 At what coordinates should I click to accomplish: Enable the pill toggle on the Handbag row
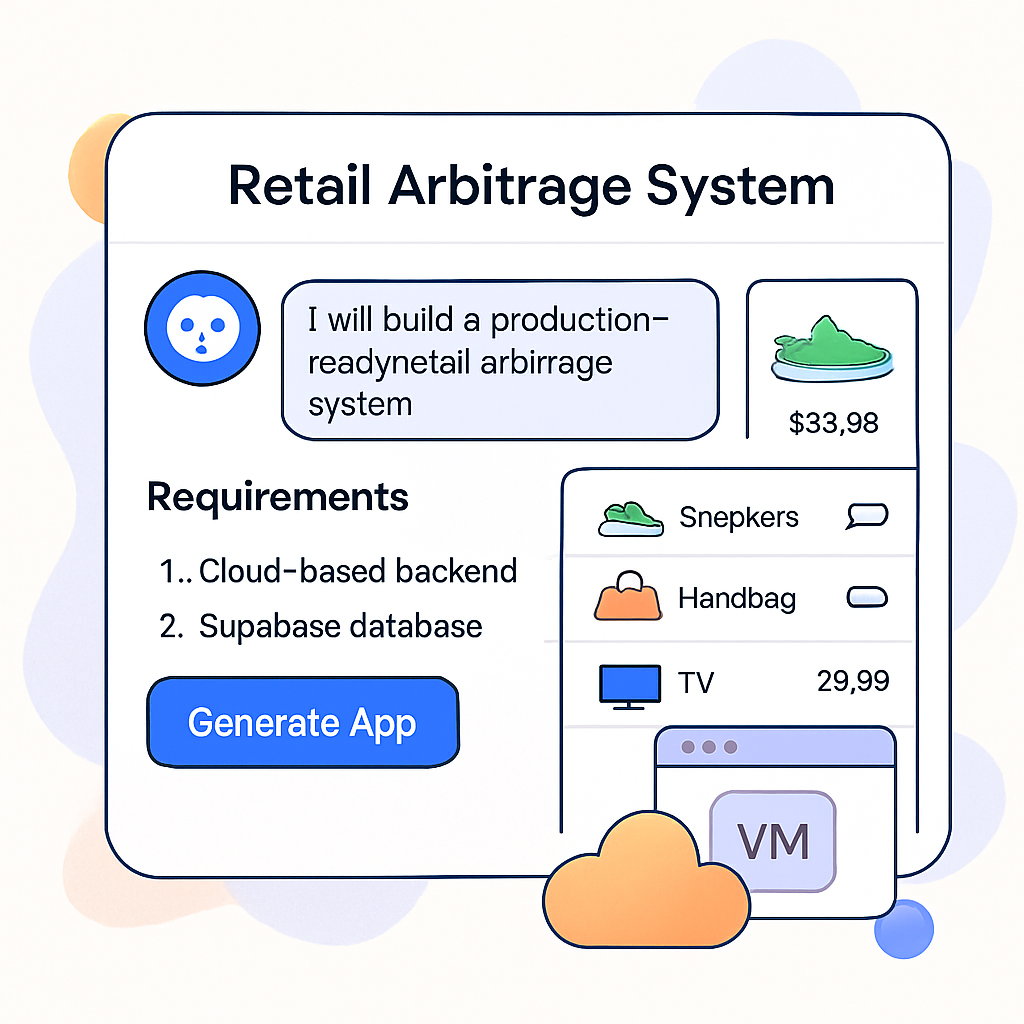click(866, 597)
